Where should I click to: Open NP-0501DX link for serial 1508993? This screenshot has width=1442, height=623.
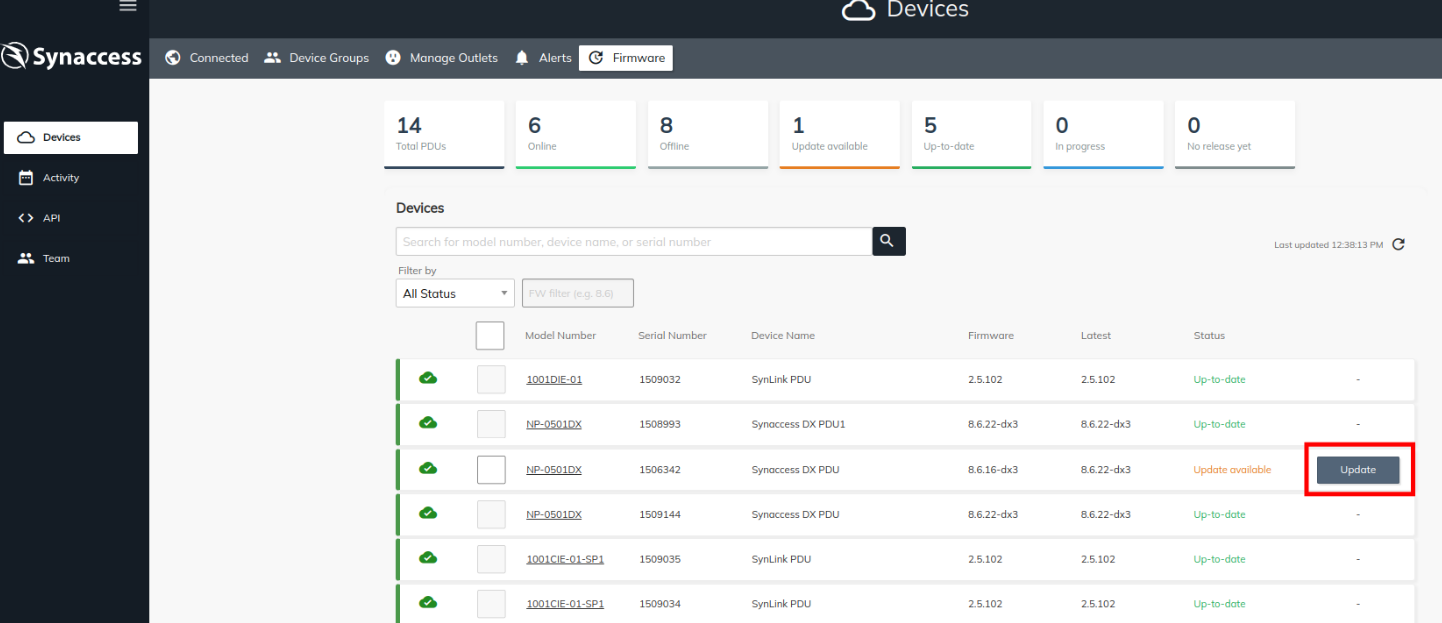[554, 424]
